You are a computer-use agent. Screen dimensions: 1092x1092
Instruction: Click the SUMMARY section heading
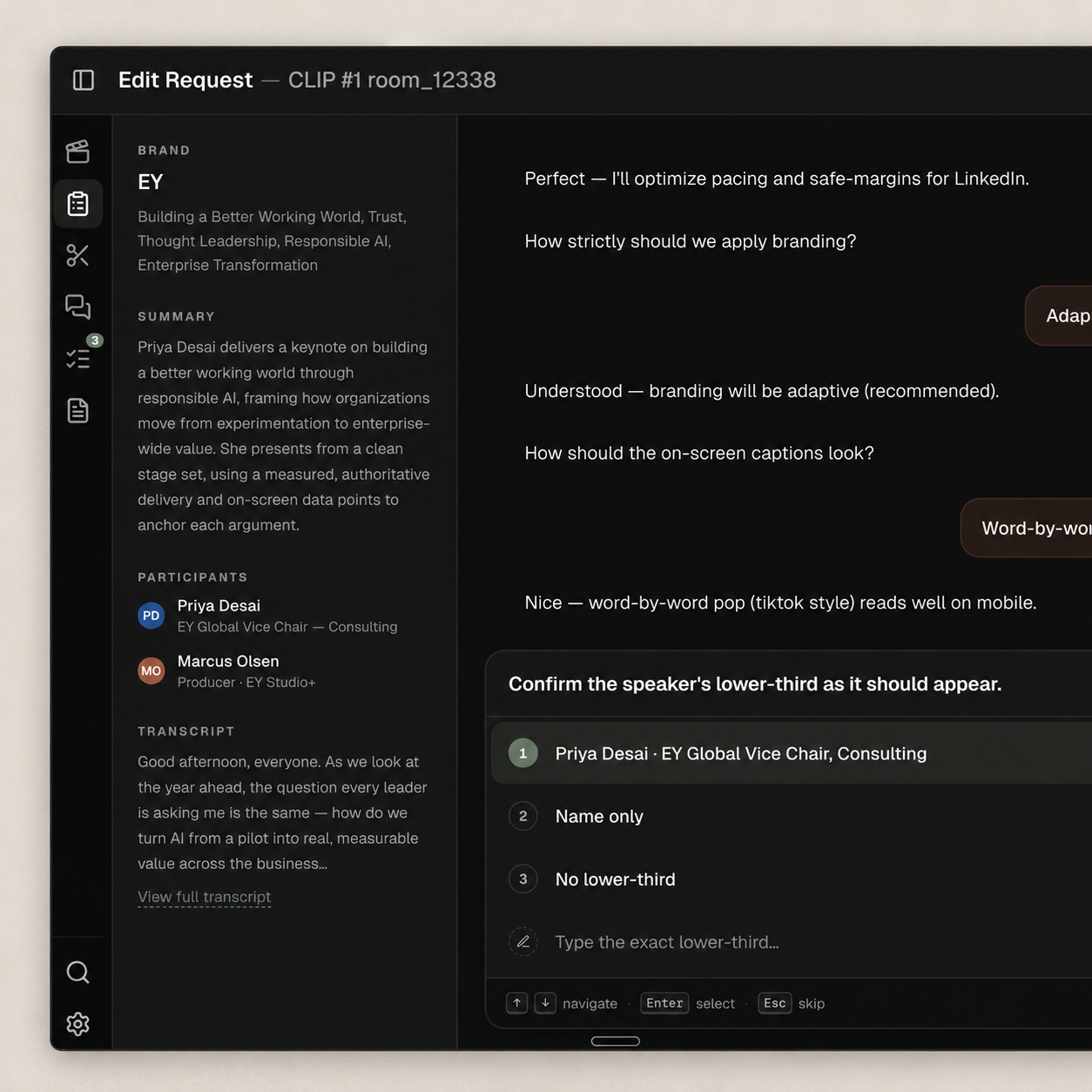(x=176, y=316)
